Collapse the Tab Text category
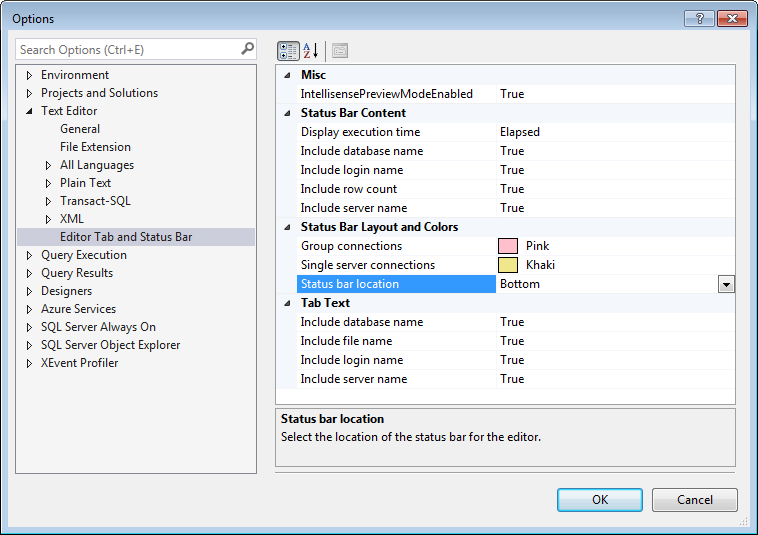The width and height of the screenshot is (758, 535). [288, 303]
